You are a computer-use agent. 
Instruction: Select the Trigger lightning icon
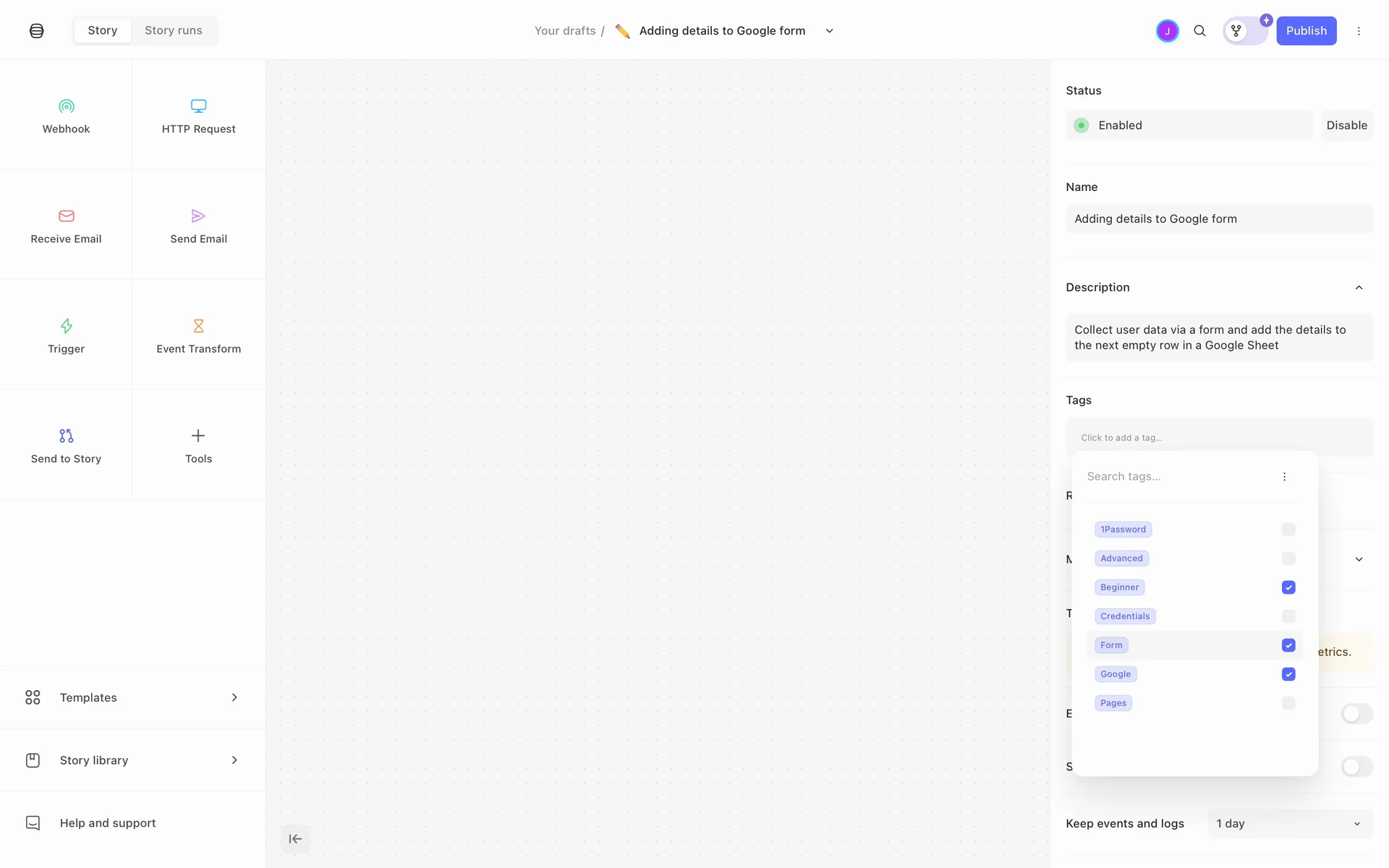[x=66, y=326]
